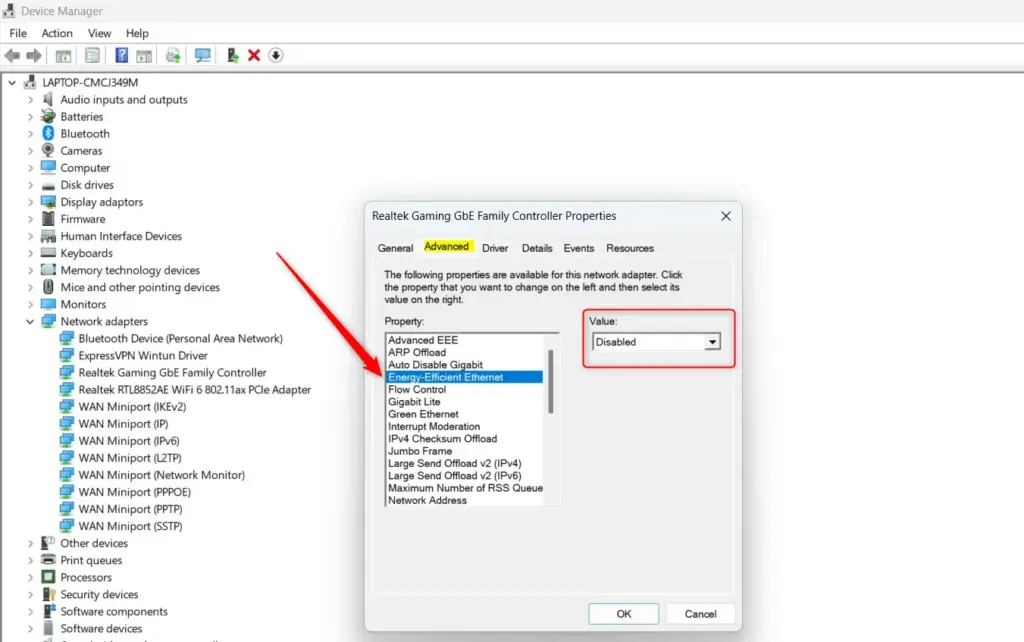Open the Help menu
This screenshot has height=642, width=1024.
click(x=137, y=33)
